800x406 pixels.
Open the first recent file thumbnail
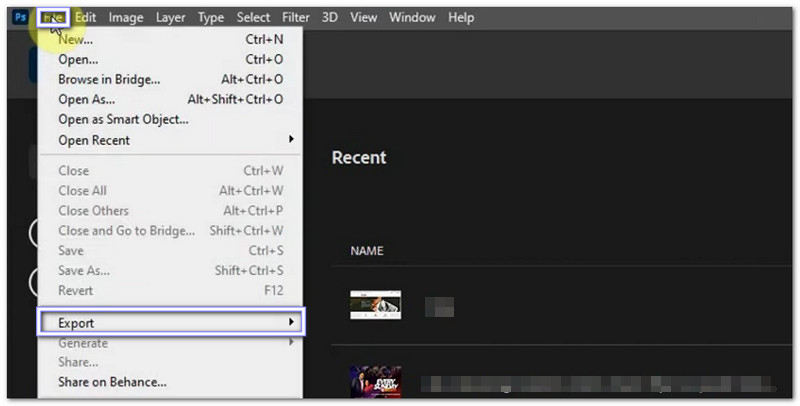pyautogui.click(x=375, y=304)
